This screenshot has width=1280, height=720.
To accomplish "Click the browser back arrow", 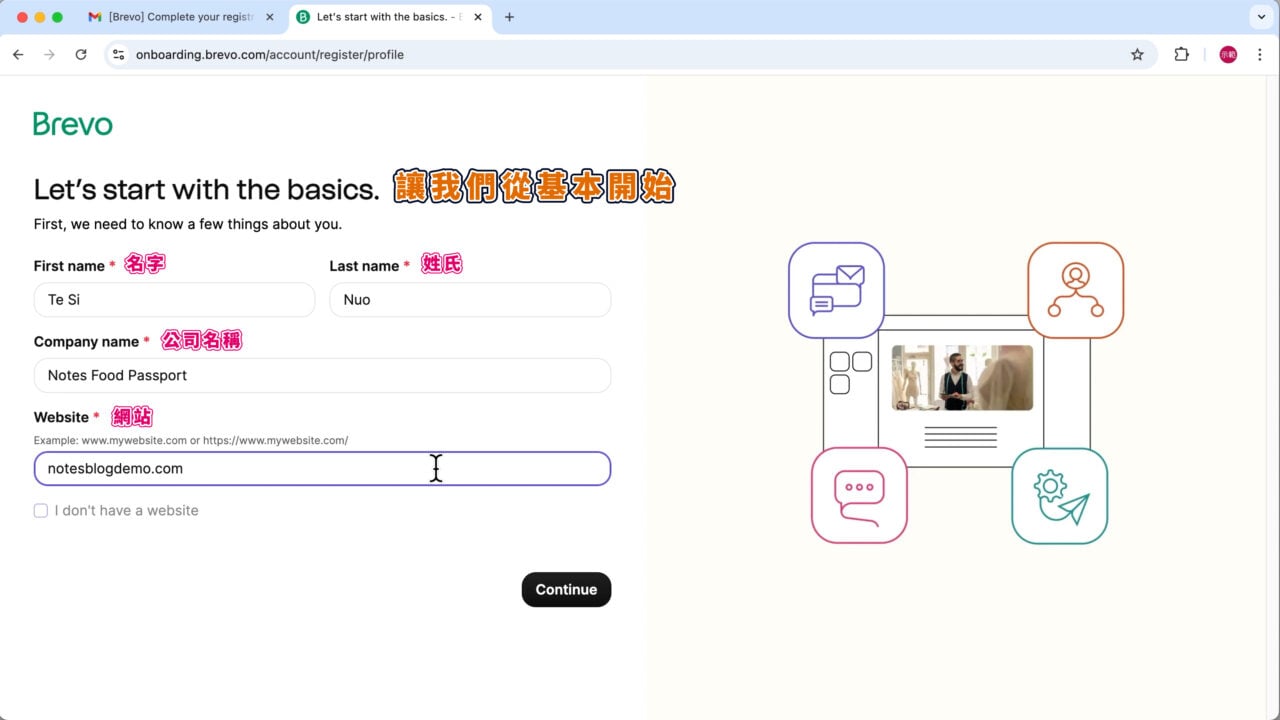I will (x=17, y=54).
